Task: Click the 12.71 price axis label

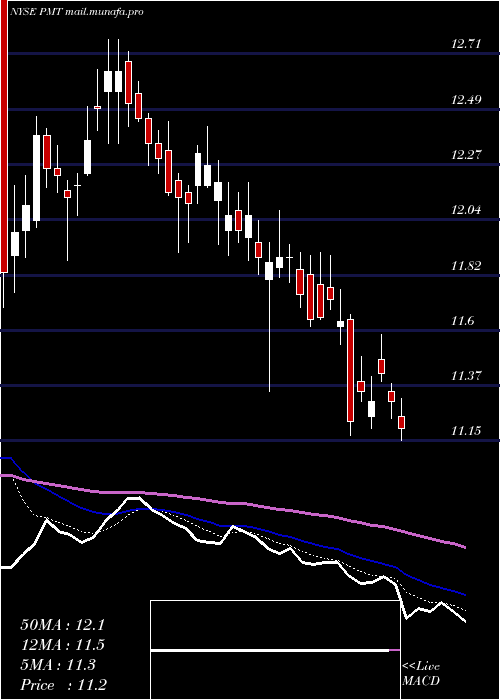Action: tap(466, 44)
